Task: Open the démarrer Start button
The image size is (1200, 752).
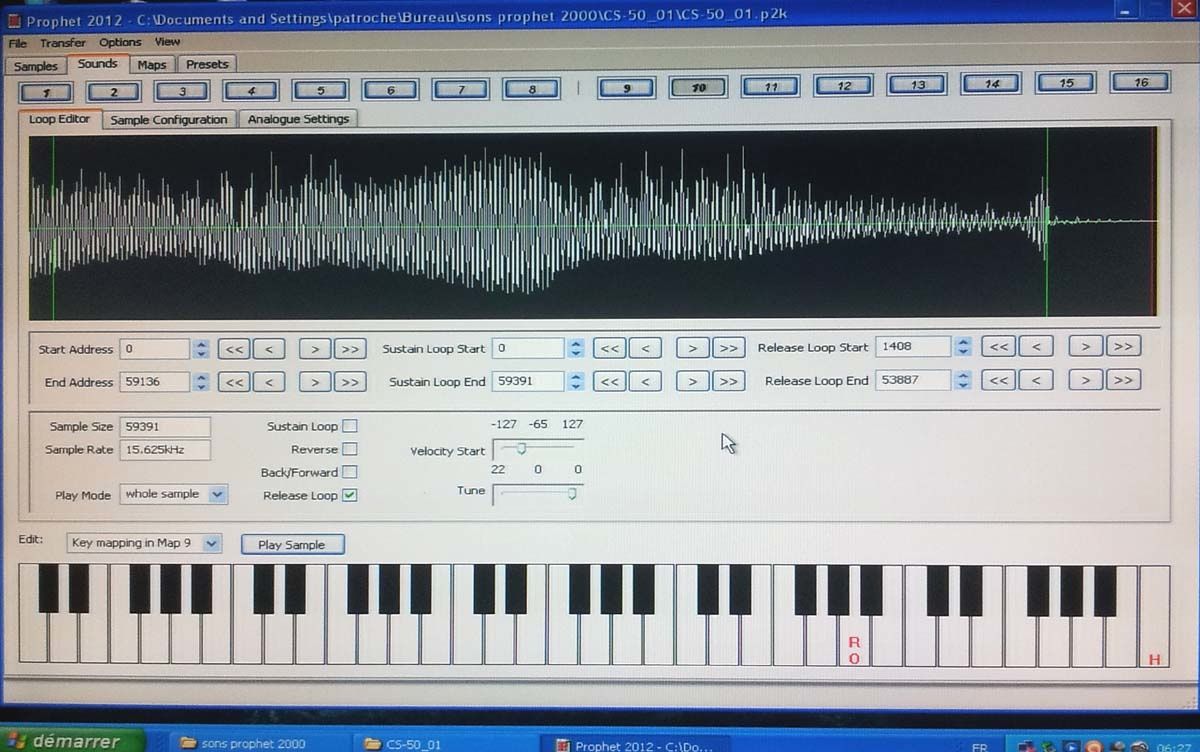Action: click(x=74, y=741)
